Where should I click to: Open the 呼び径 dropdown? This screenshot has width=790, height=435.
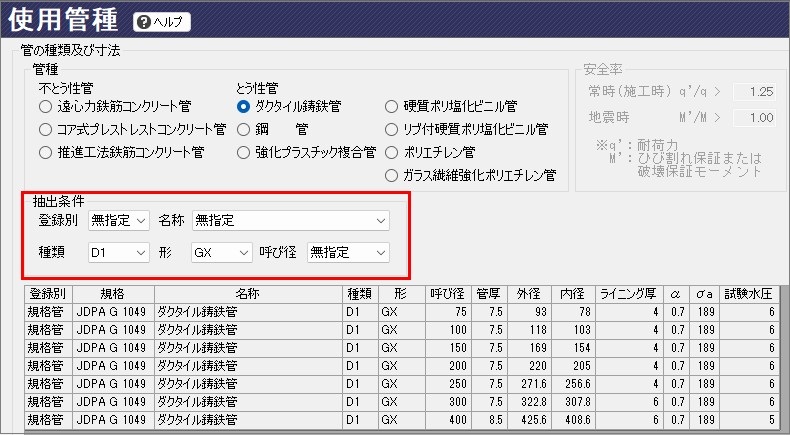[348, 254]
